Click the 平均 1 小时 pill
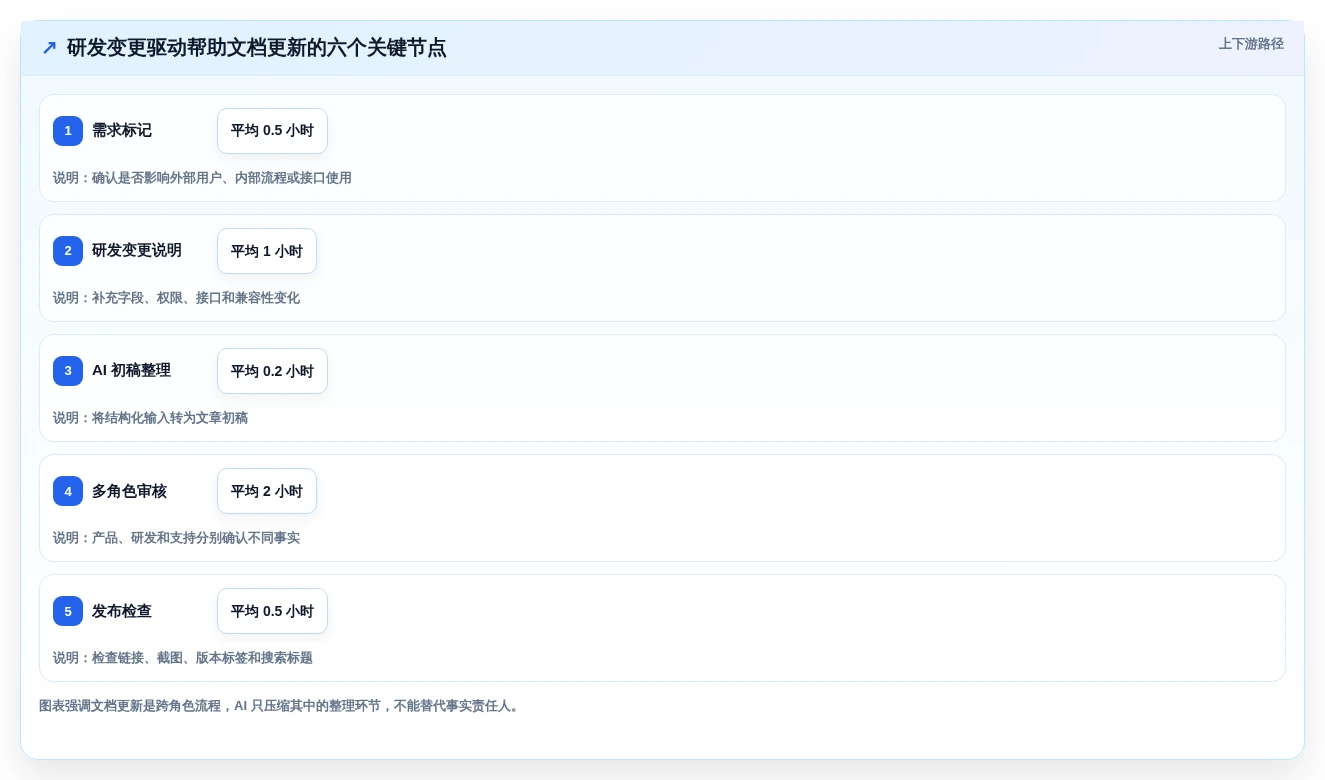The image size is (1325, 780). pyautogui.click(x=267, y=251)
